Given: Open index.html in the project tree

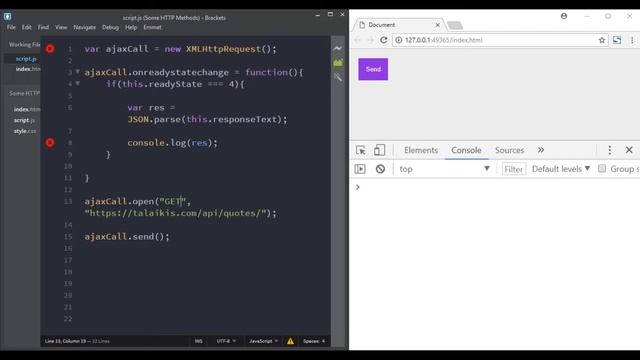Looking at the screenshot, I should (27, 109).
